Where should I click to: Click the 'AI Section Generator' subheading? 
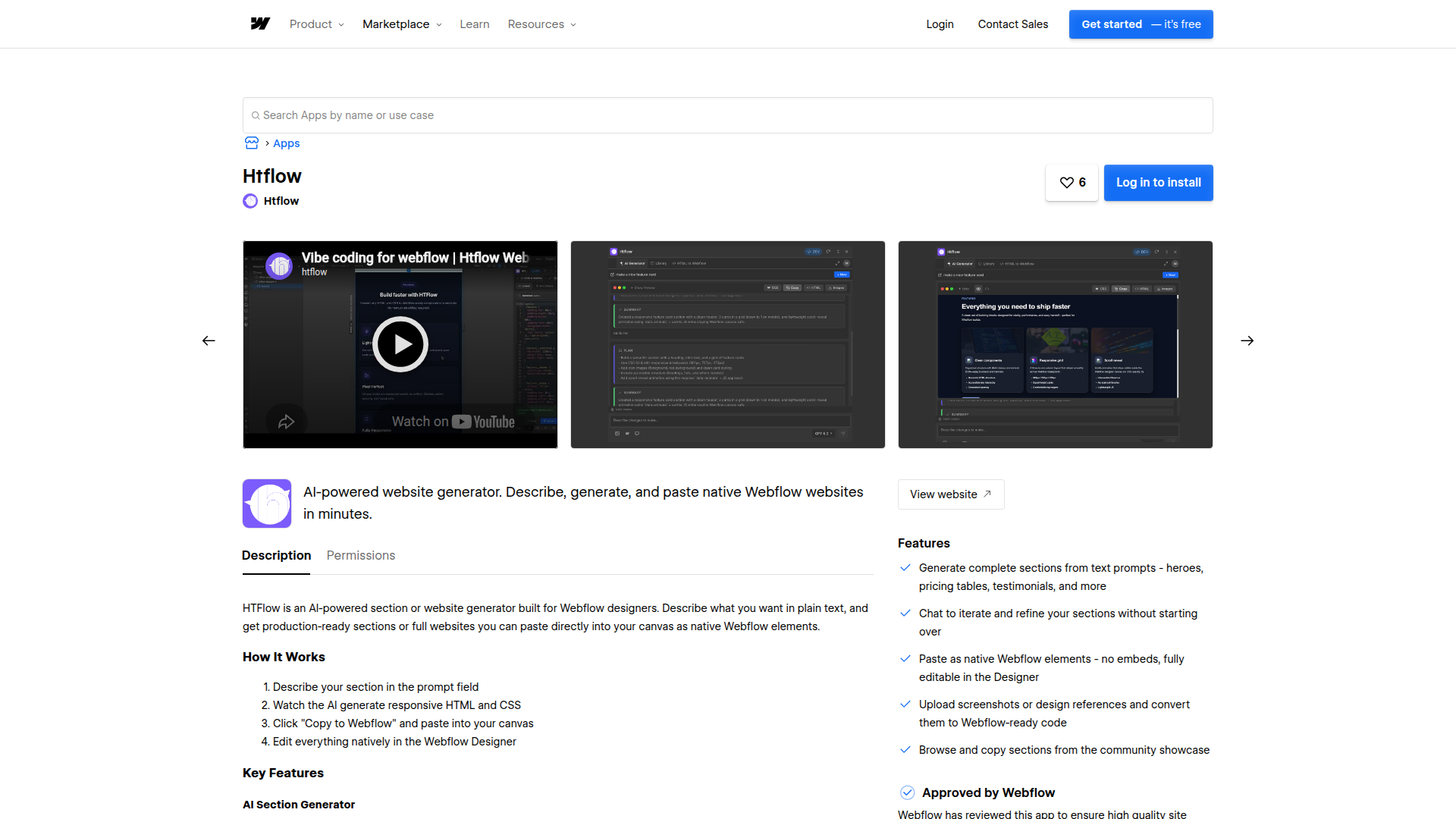click(299, 805)
